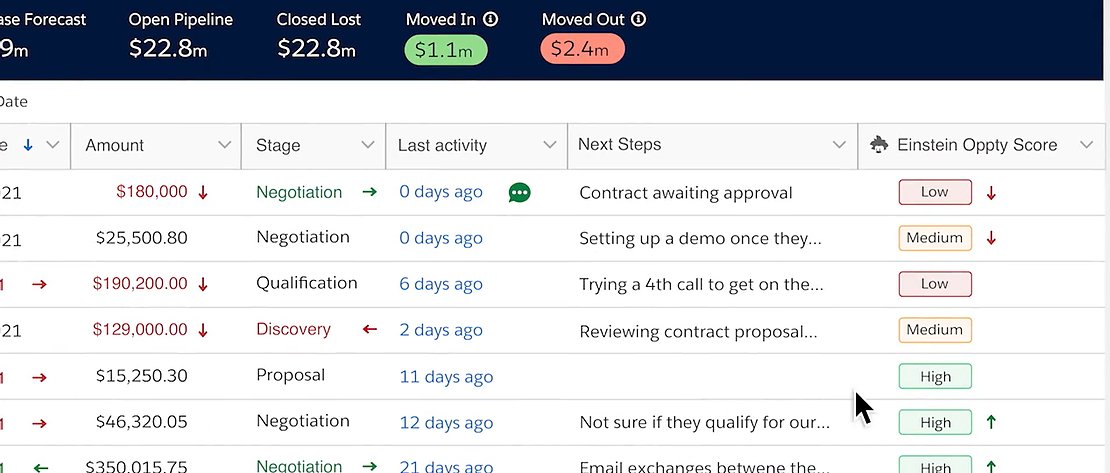Expand the Next Steps column menu
This screenshot has width=1110, height=473.
pos(840,146)
